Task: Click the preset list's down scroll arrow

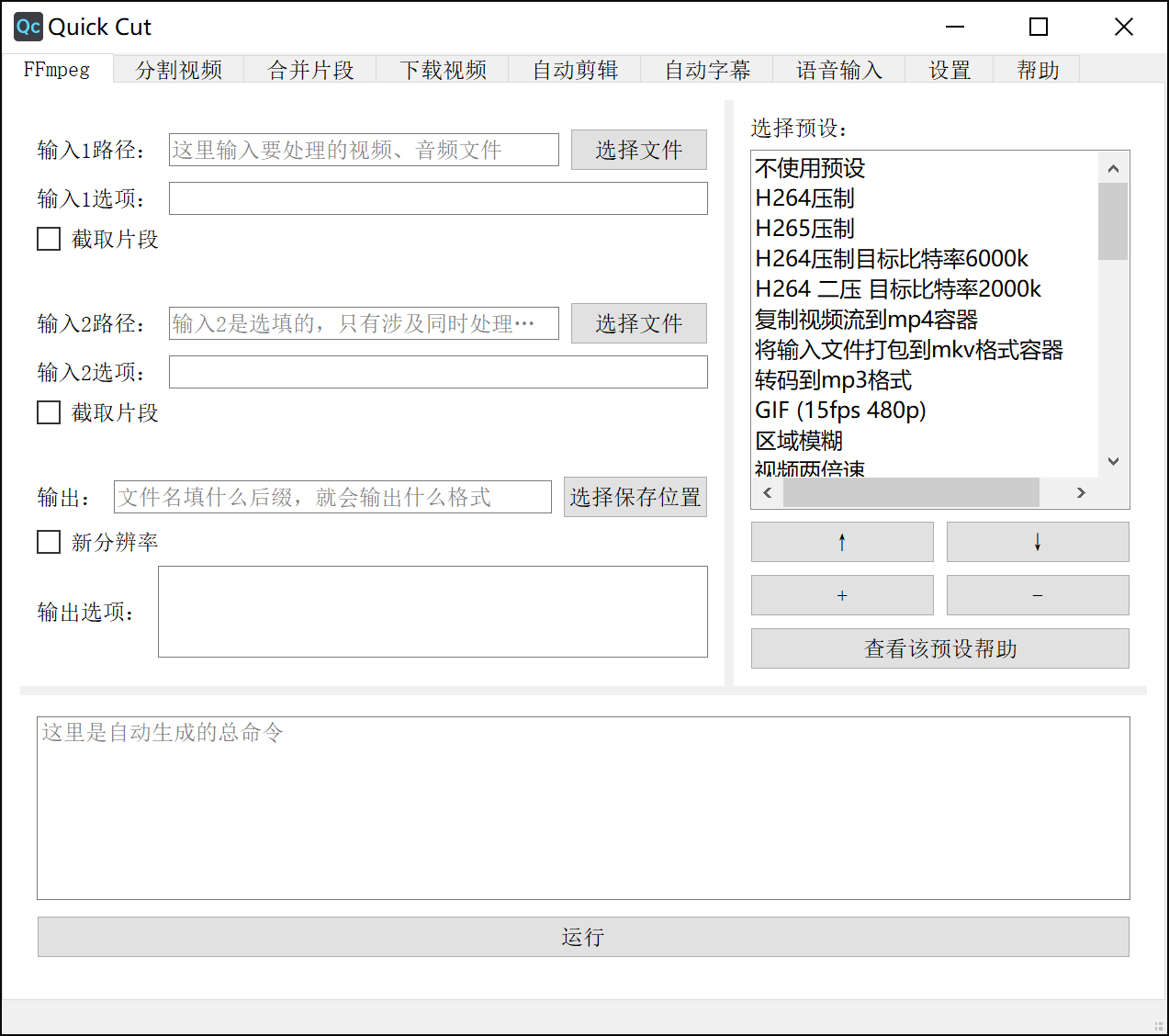Action: coord(1113,461)
